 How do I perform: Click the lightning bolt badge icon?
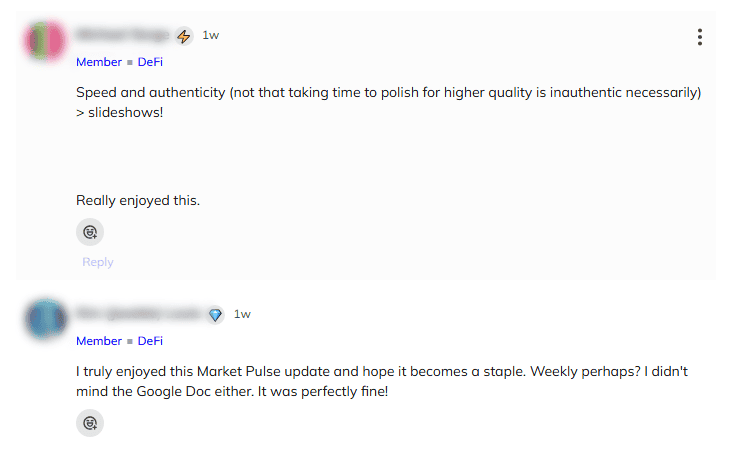point(184,36)
